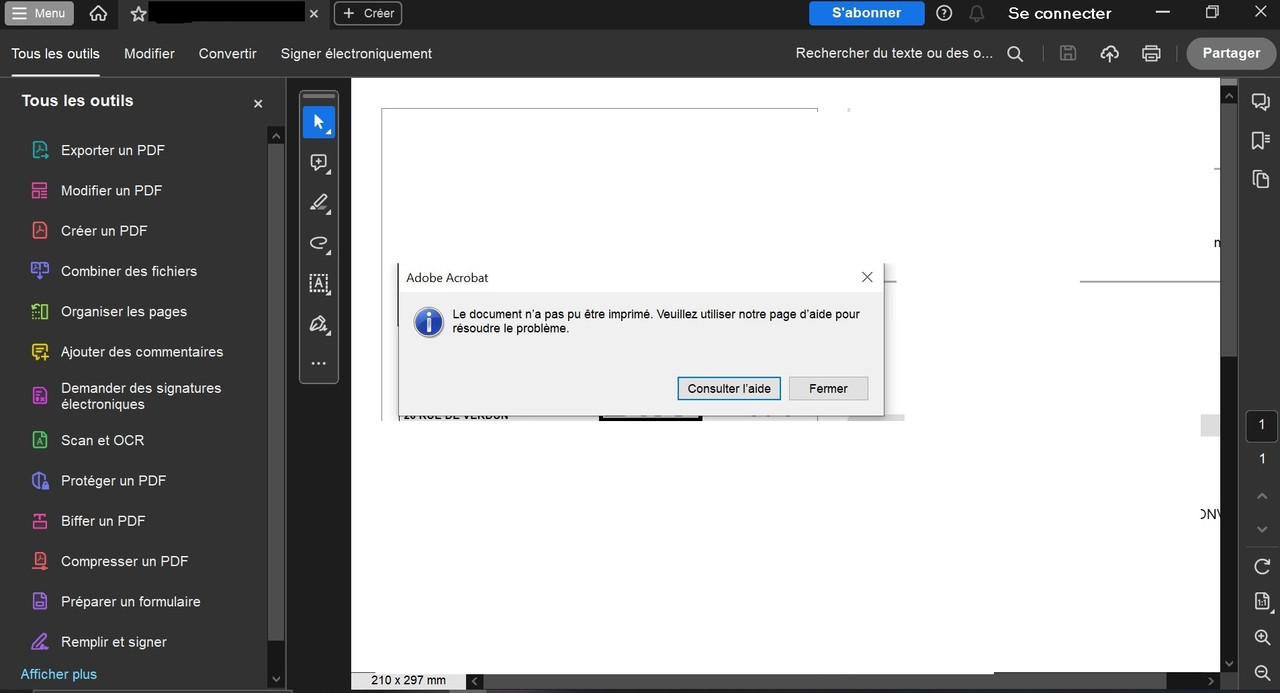Open Créer un PDF tool

pos(103,230)
